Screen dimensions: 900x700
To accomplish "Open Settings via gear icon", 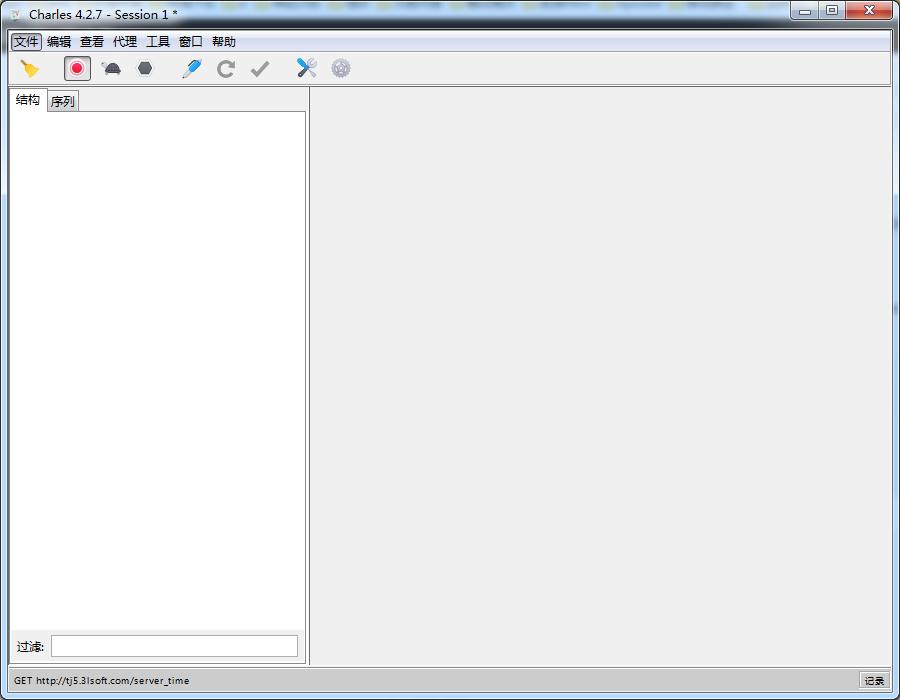I will coord(341,68).
